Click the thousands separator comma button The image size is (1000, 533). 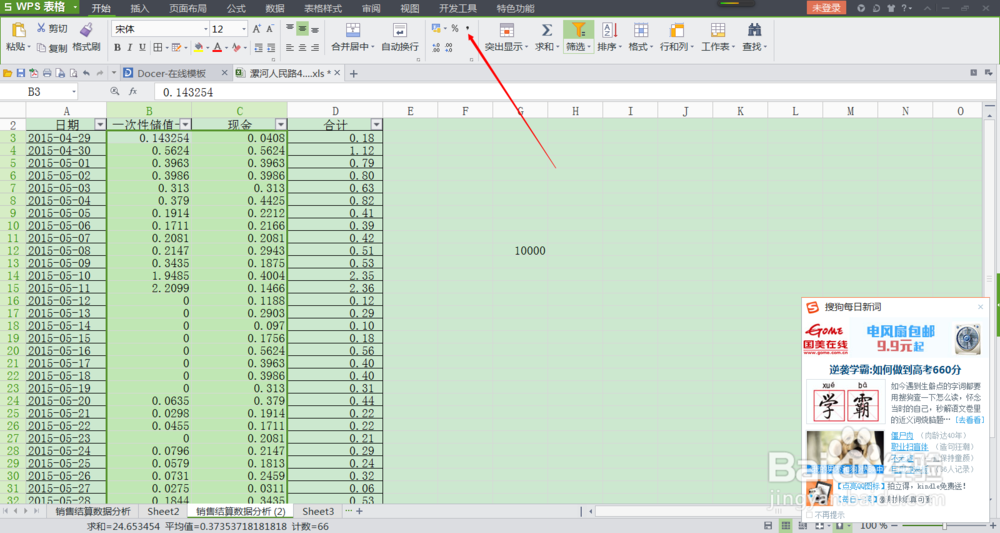point(467,28)
